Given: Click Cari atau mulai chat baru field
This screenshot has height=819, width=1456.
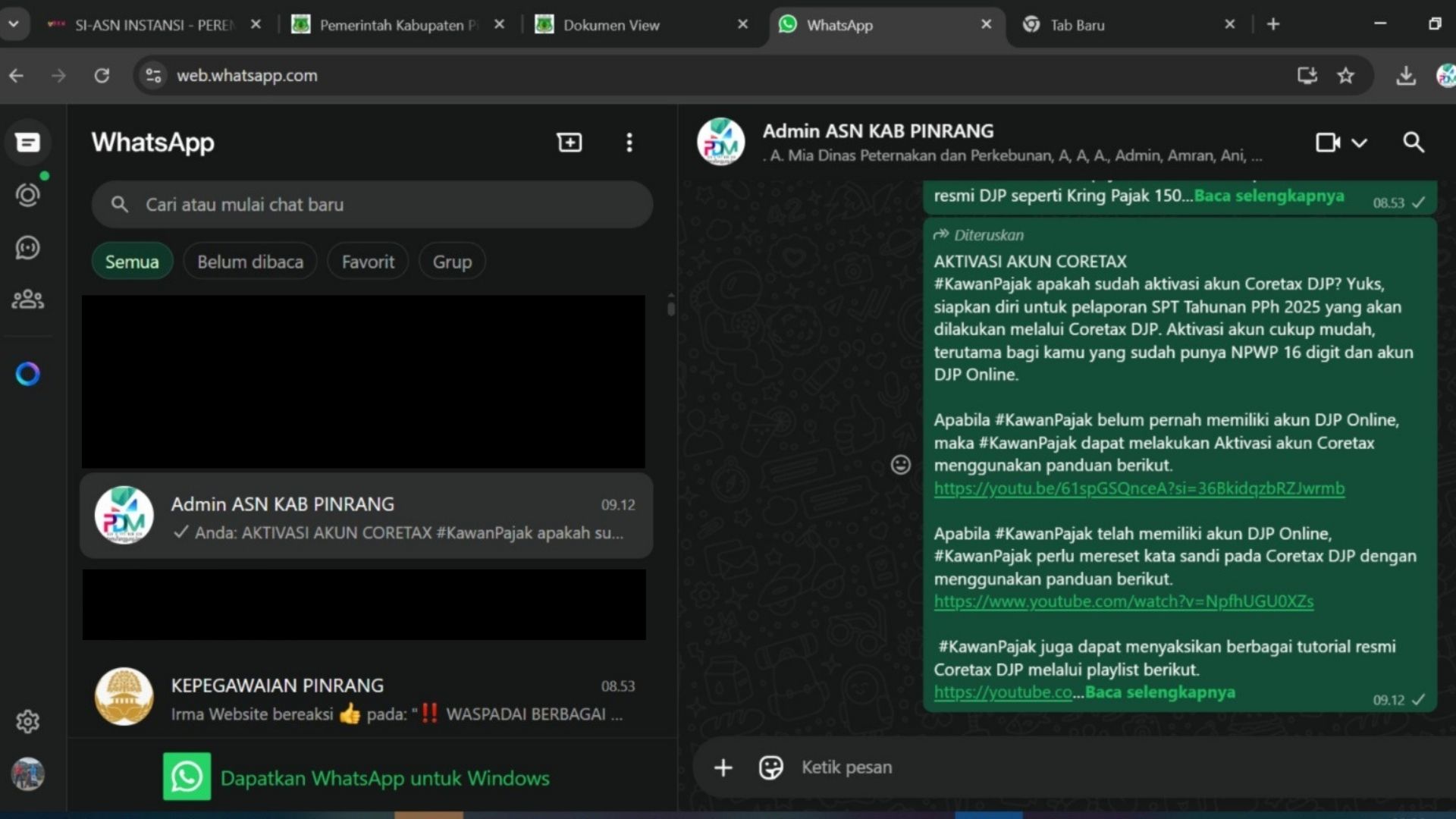Looking at the screenshot, I should [372, 205].
